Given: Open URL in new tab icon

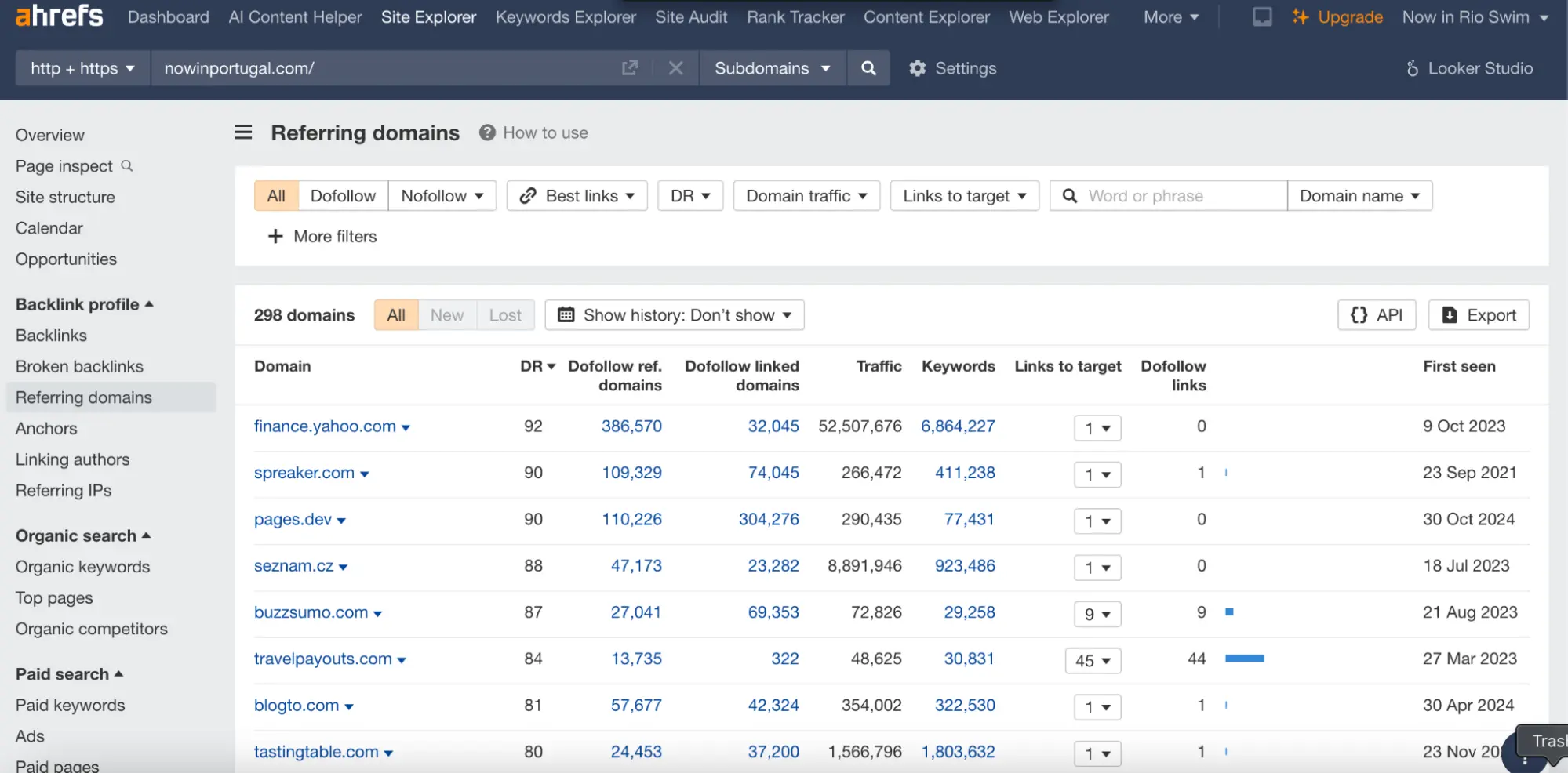Looking at the screenshot, I should pyautogui.click(x=630, y=68).
